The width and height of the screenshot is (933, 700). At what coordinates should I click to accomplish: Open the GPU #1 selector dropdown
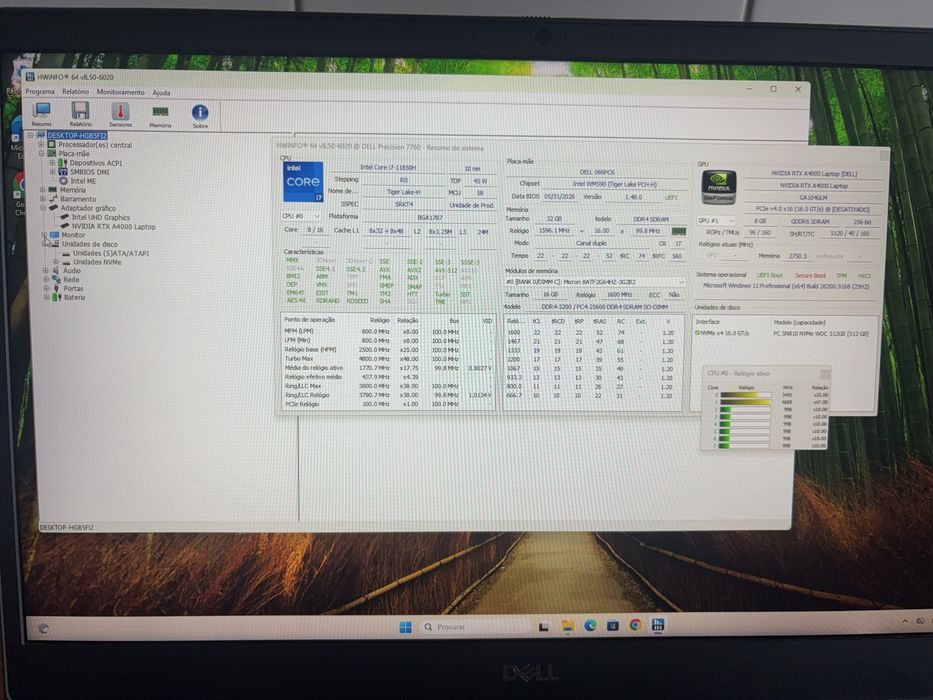tap(716, 220)
